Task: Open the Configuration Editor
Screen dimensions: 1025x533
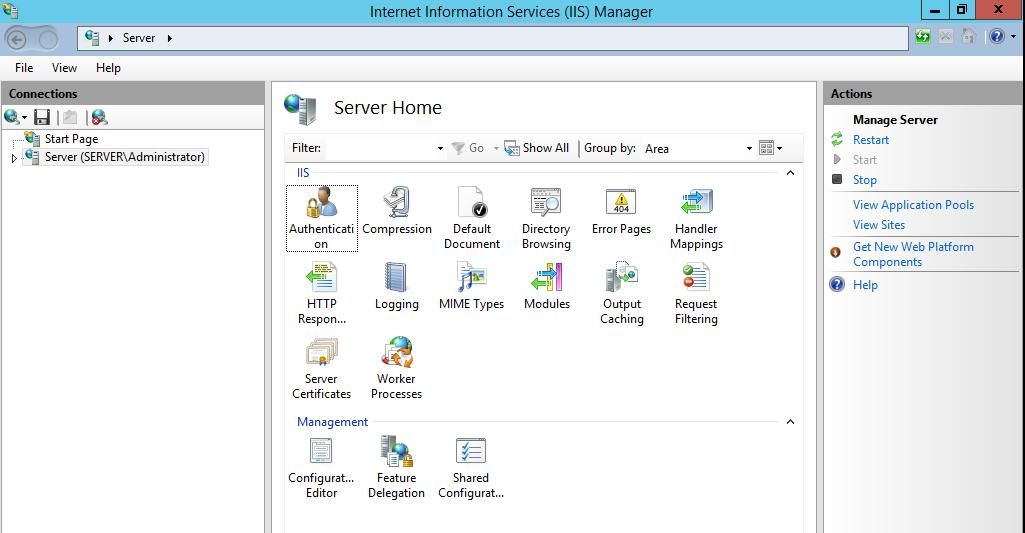Action: click(x=321, y=468)
